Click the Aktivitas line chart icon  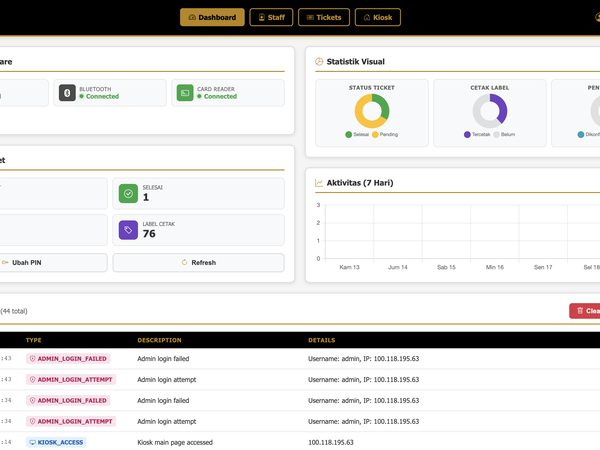(319, 183)
